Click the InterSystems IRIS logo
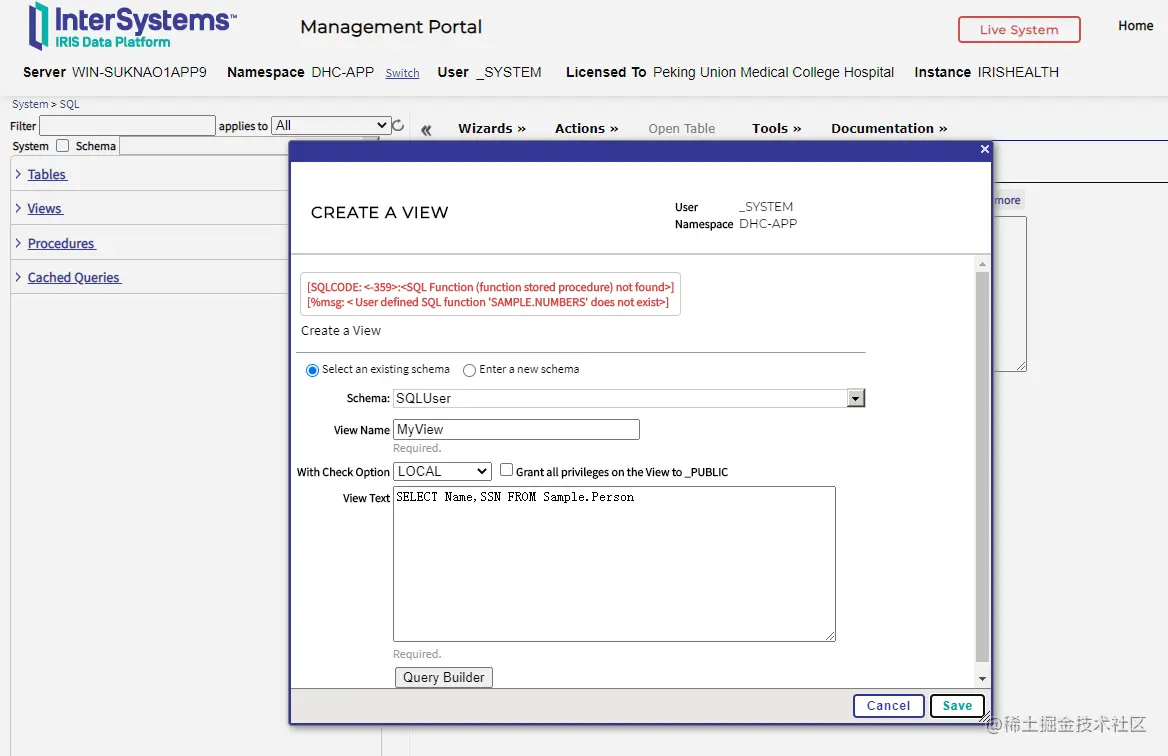The image size is (1168, 756). [x=133, y=27]
